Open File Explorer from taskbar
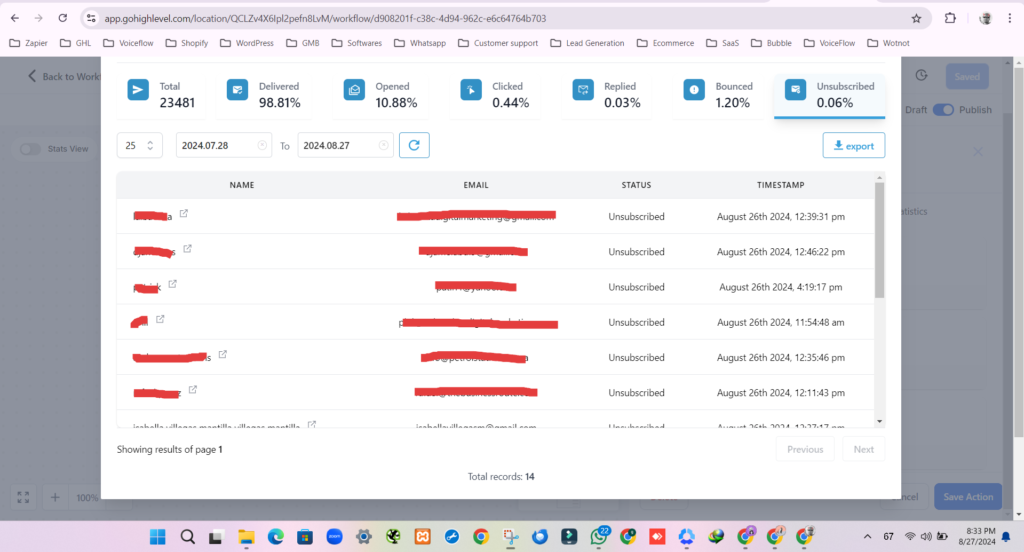Screen dimensions: 1024x552 click(246, 537)
